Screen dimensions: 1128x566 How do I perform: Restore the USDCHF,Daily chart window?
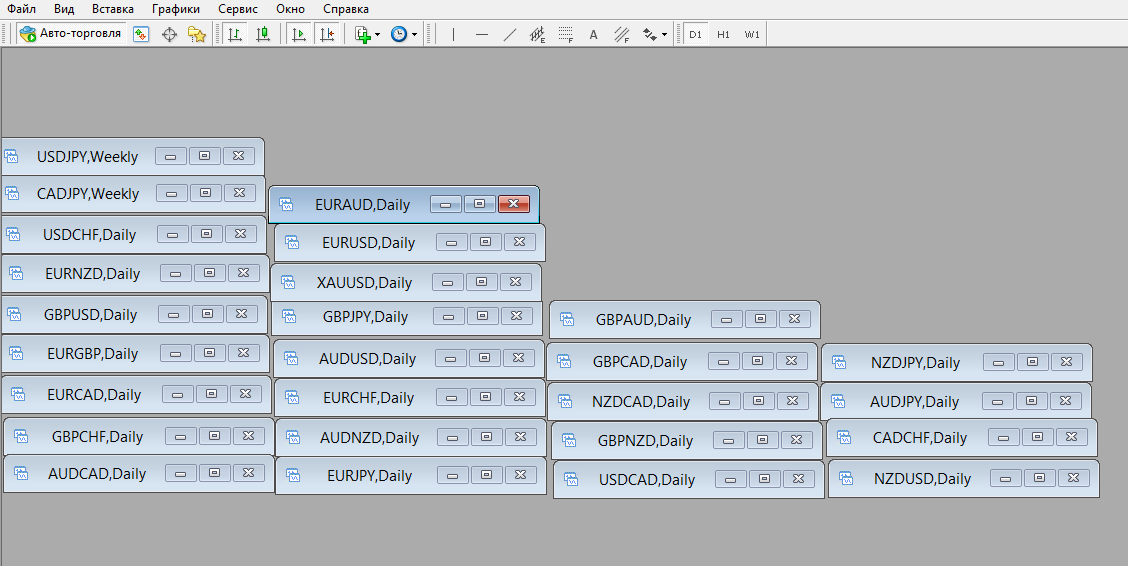(206, 234)
